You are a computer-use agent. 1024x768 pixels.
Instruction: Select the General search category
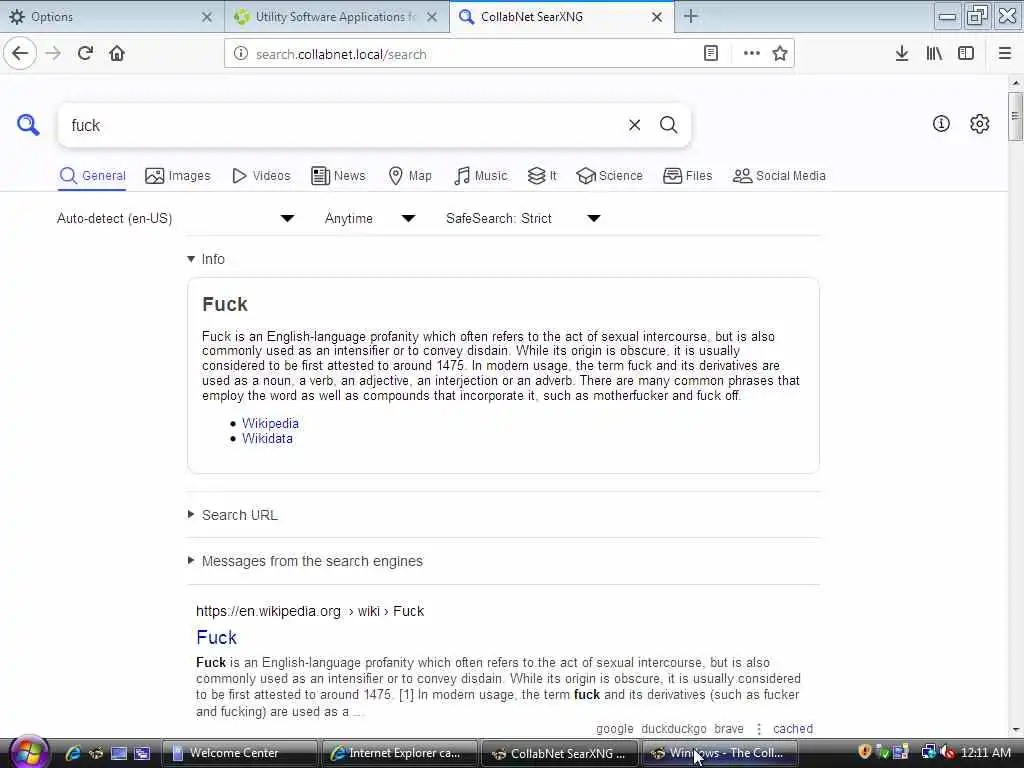[92, 176]
